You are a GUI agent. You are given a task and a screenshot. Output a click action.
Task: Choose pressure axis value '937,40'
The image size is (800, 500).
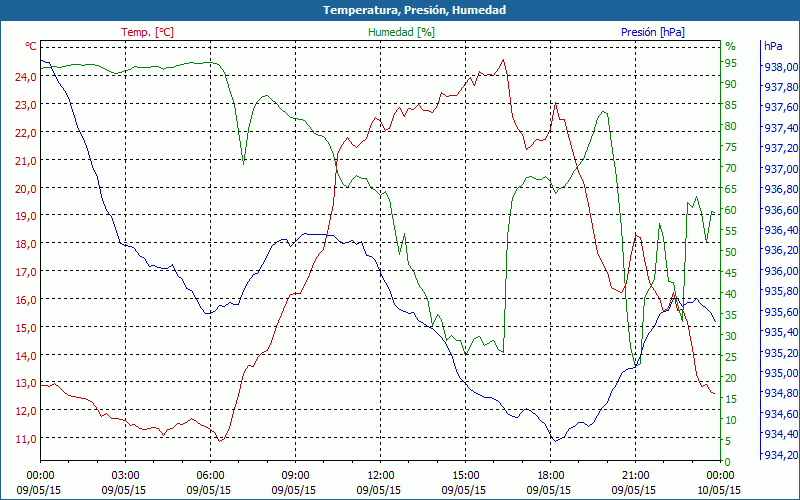(x=781, y=128)
